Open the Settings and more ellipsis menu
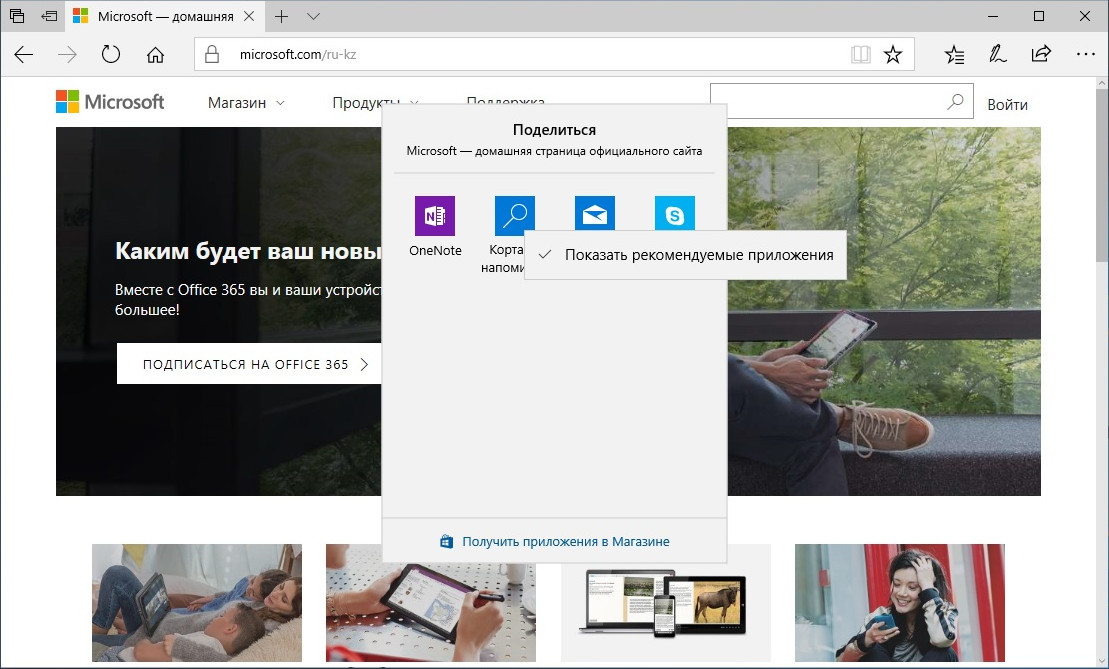This screenshot has width=1109, height=669. coord(1086,54)
